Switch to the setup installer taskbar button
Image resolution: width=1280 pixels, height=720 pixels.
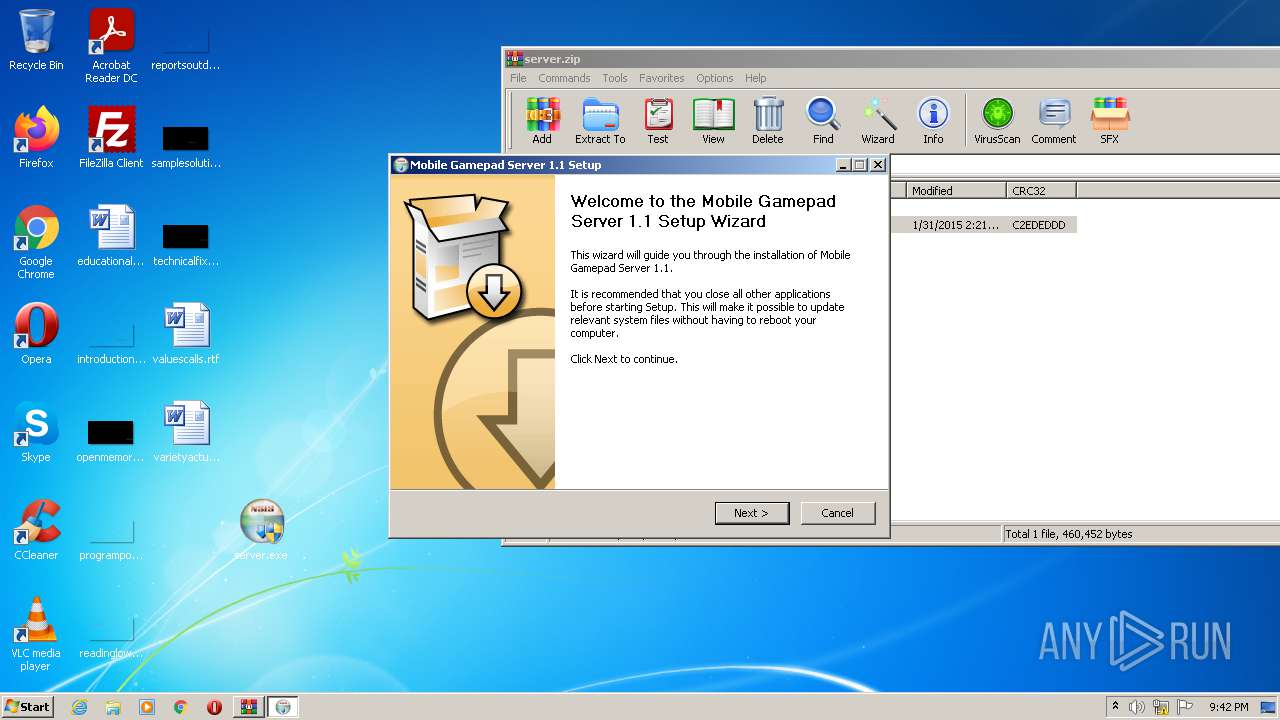point(283,707)
